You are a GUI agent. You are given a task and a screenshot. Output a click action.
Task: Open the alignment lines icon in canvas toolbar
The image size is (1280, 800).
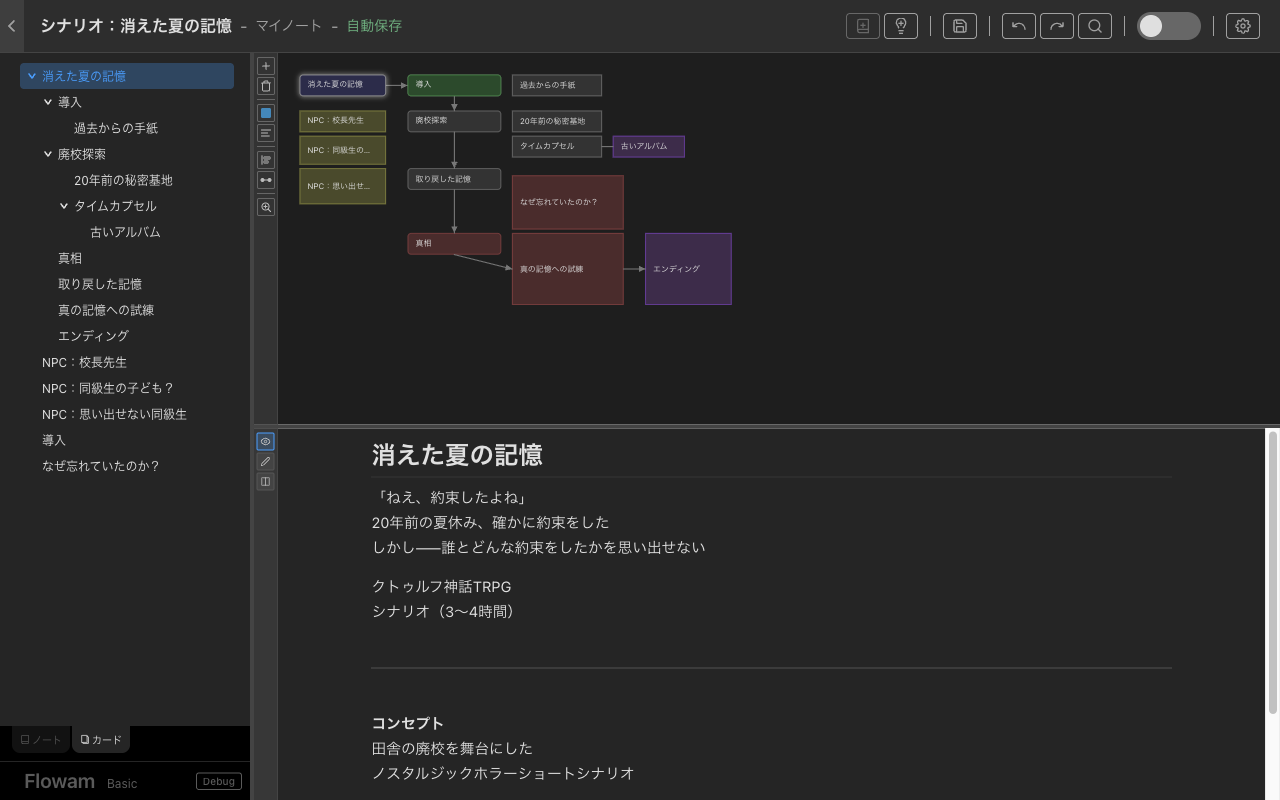(x=265, y=133)
